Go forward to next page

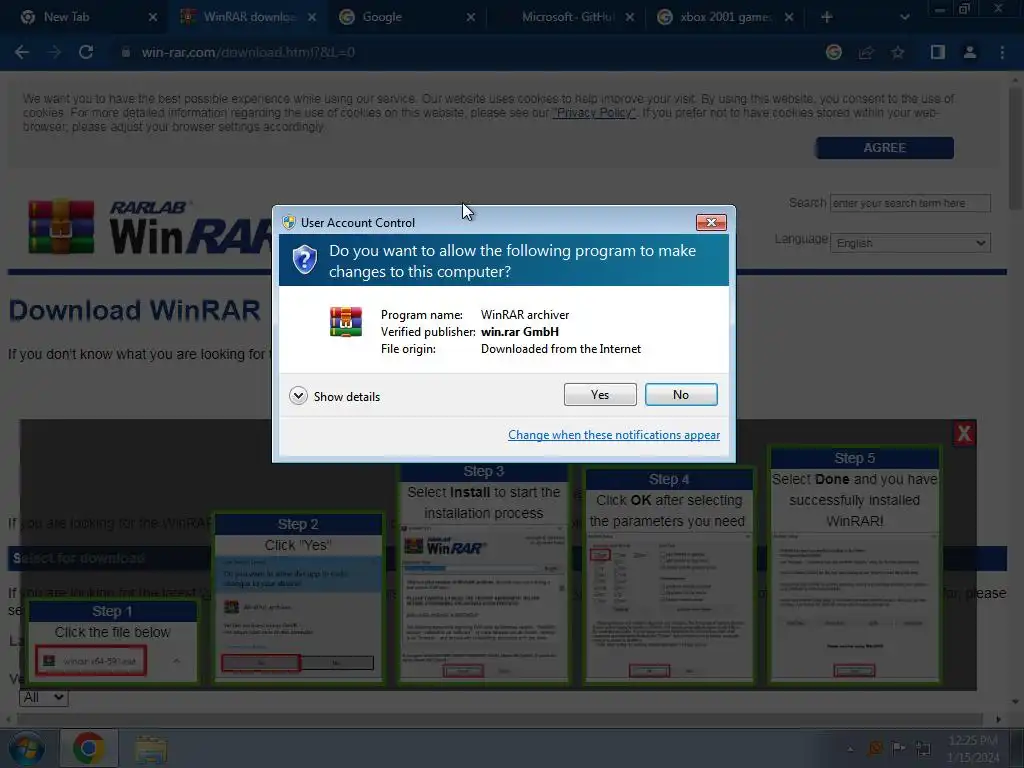point(54,52)
